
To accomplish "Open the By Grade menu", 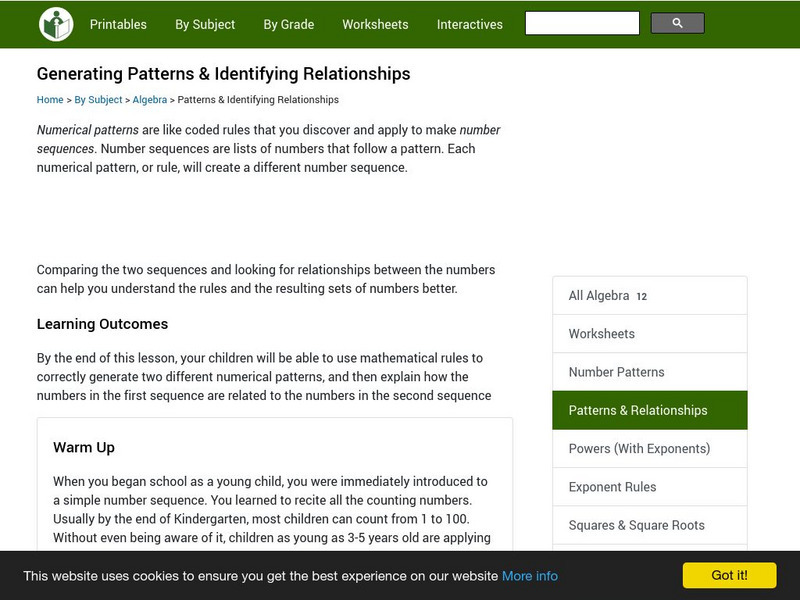I will point(289,24).
